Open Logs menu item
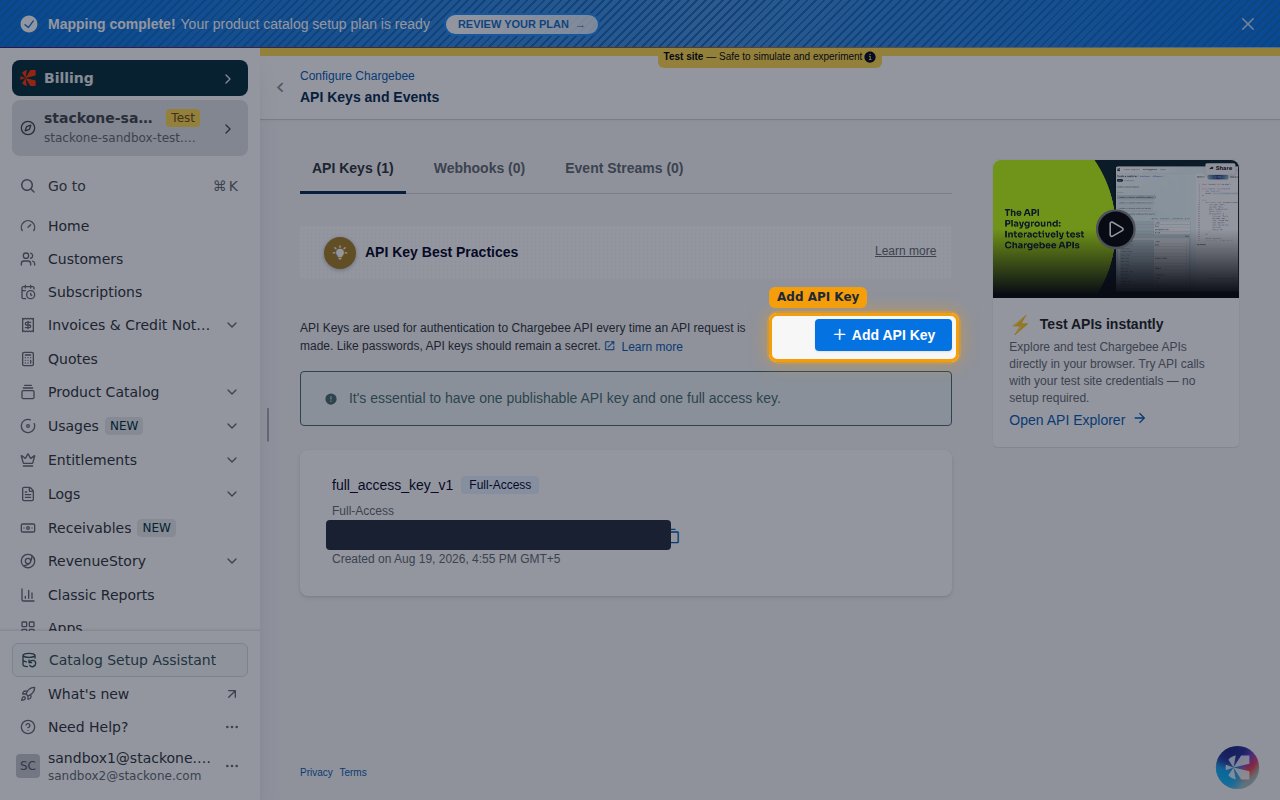This screenshot has height=800, width=1280. (x=64, y=494)
